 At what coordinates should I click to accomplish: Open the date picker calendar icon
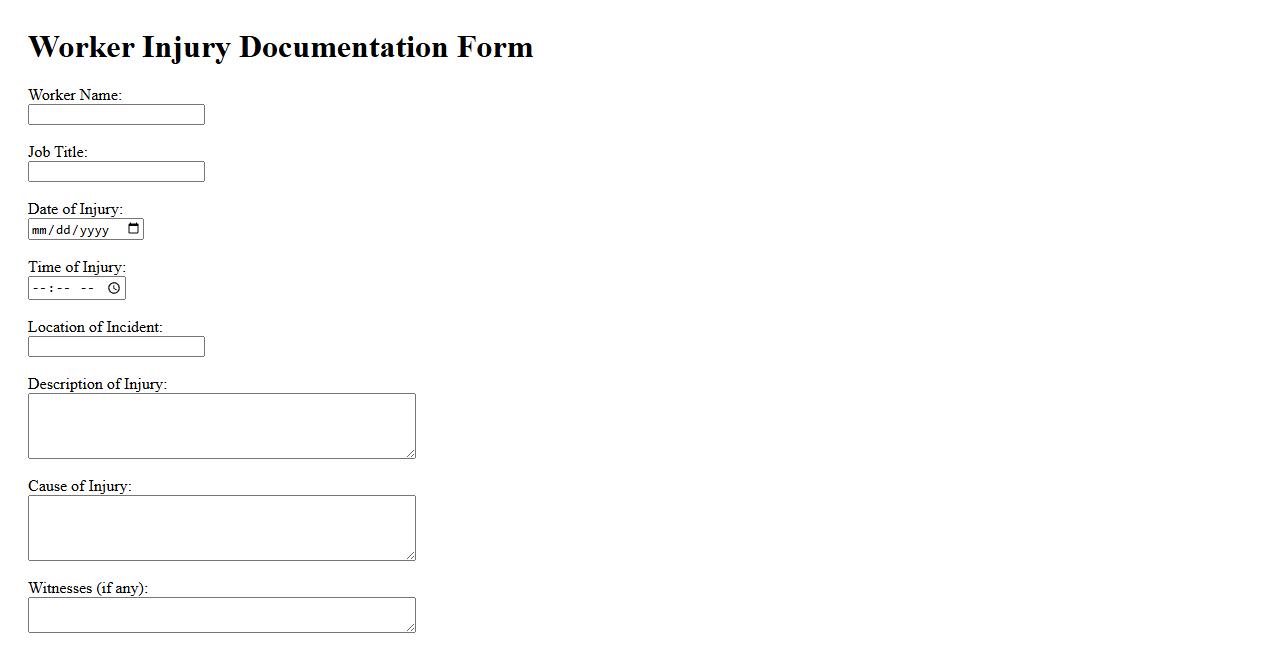click(x=134, y=229)
